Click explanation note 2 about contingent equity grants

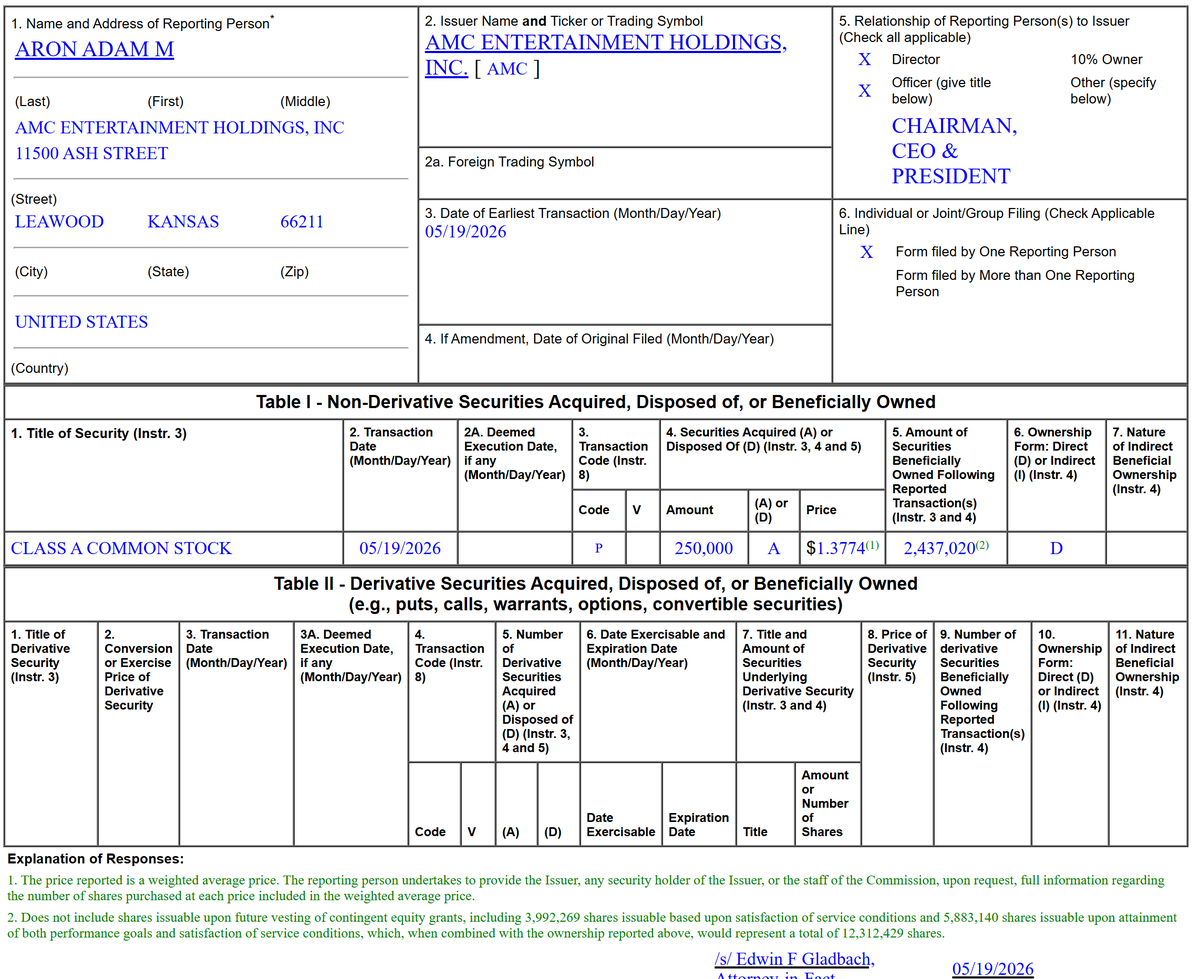pos(593,925)
